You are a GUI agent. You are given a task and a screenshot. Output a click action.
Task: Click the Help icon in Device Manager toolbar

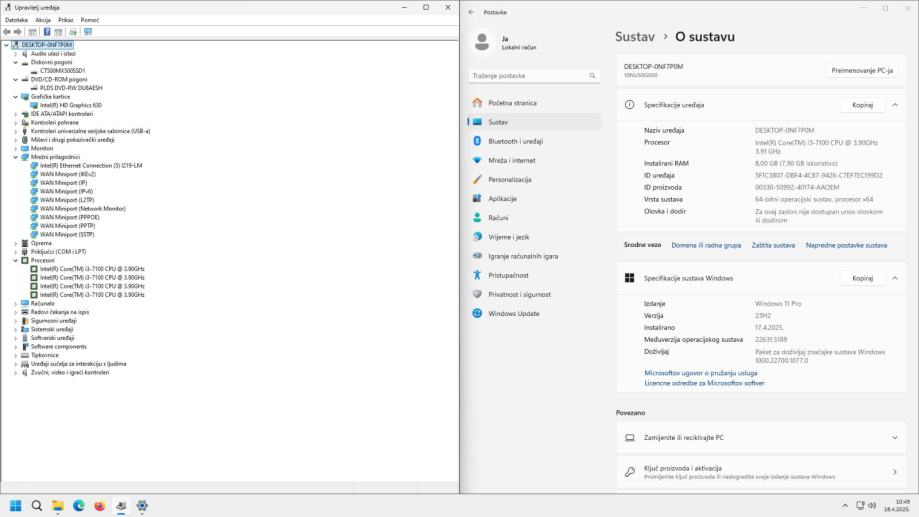47,32
